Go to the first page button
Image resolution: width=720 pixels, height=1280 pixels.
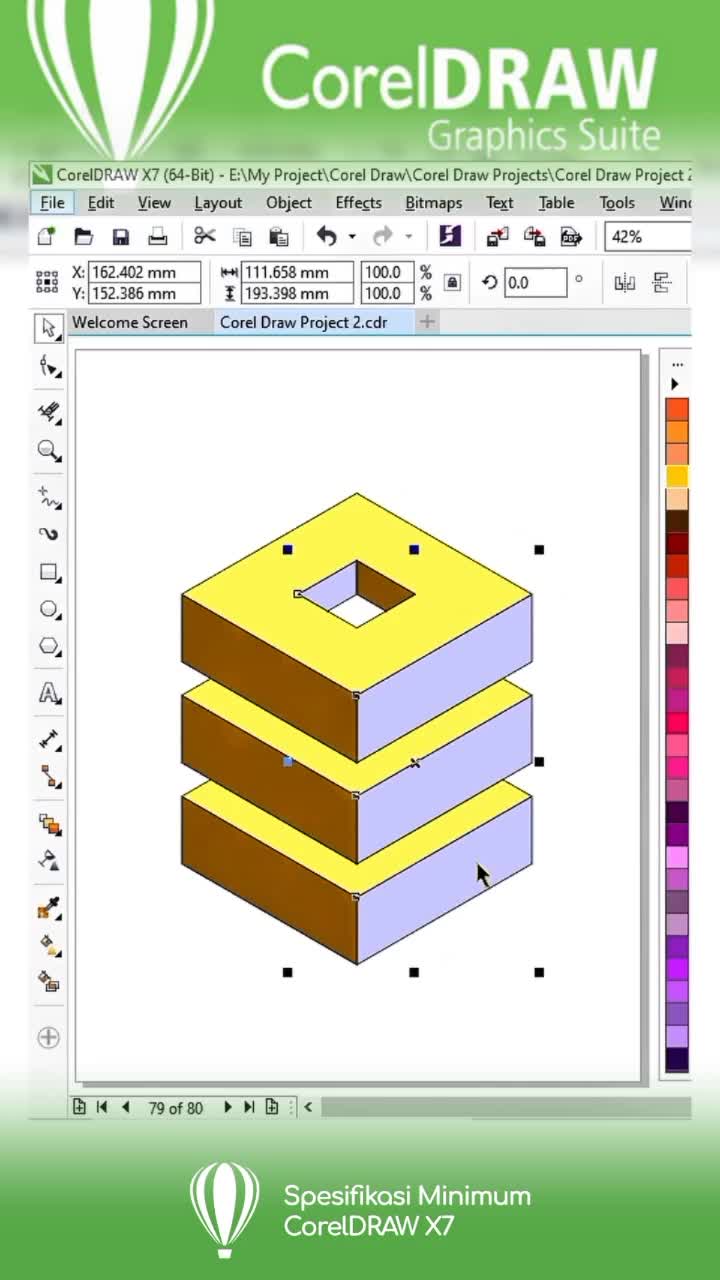point(102,1107)
